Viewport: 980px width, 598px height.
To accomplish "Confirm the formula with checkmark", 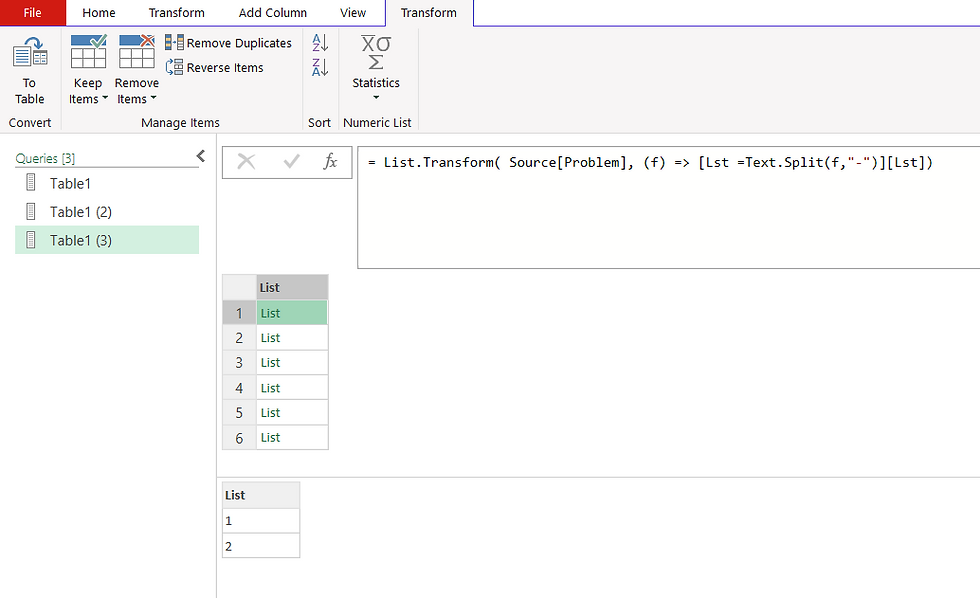I will click(x=291, y=162).
